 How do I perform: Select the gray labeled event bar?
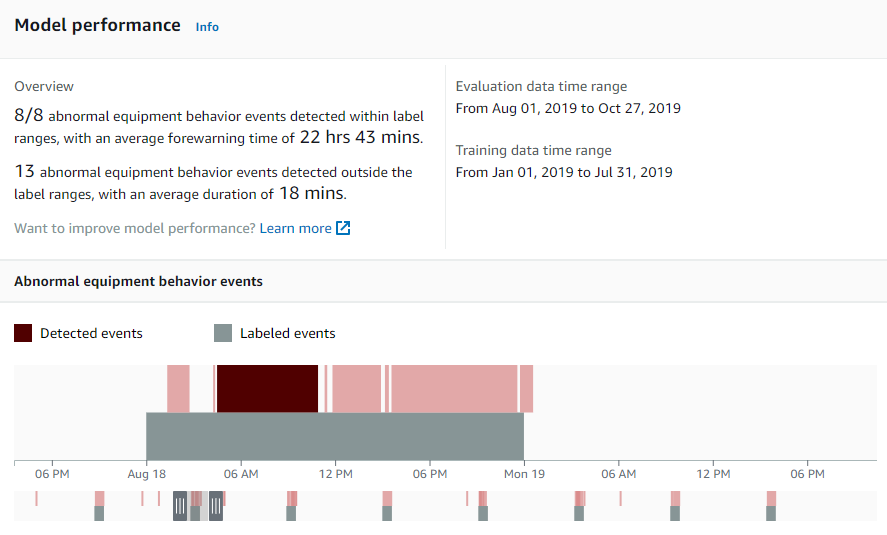[335, 436]
